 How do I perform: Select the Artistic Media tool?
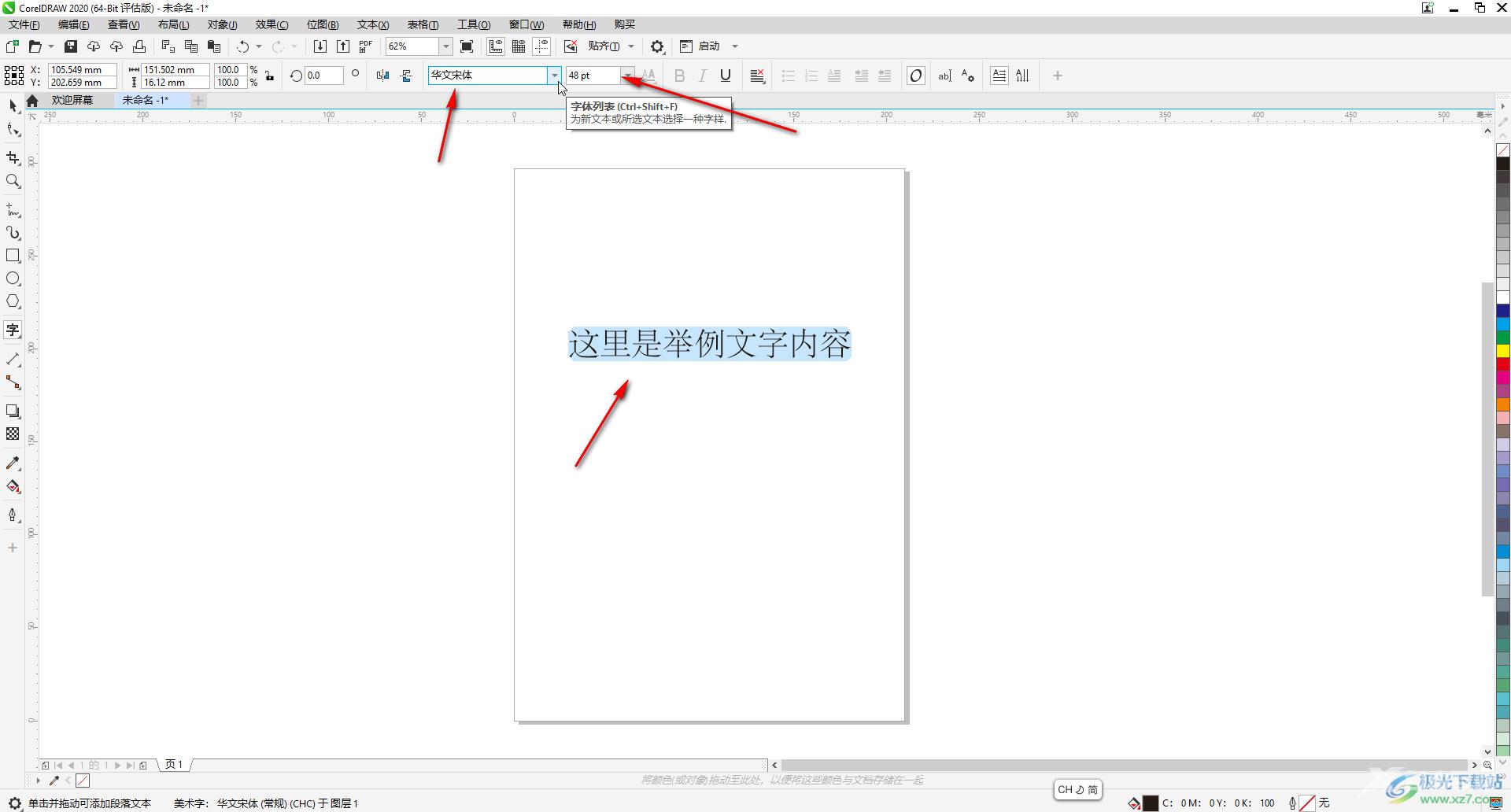click(13, 233)
